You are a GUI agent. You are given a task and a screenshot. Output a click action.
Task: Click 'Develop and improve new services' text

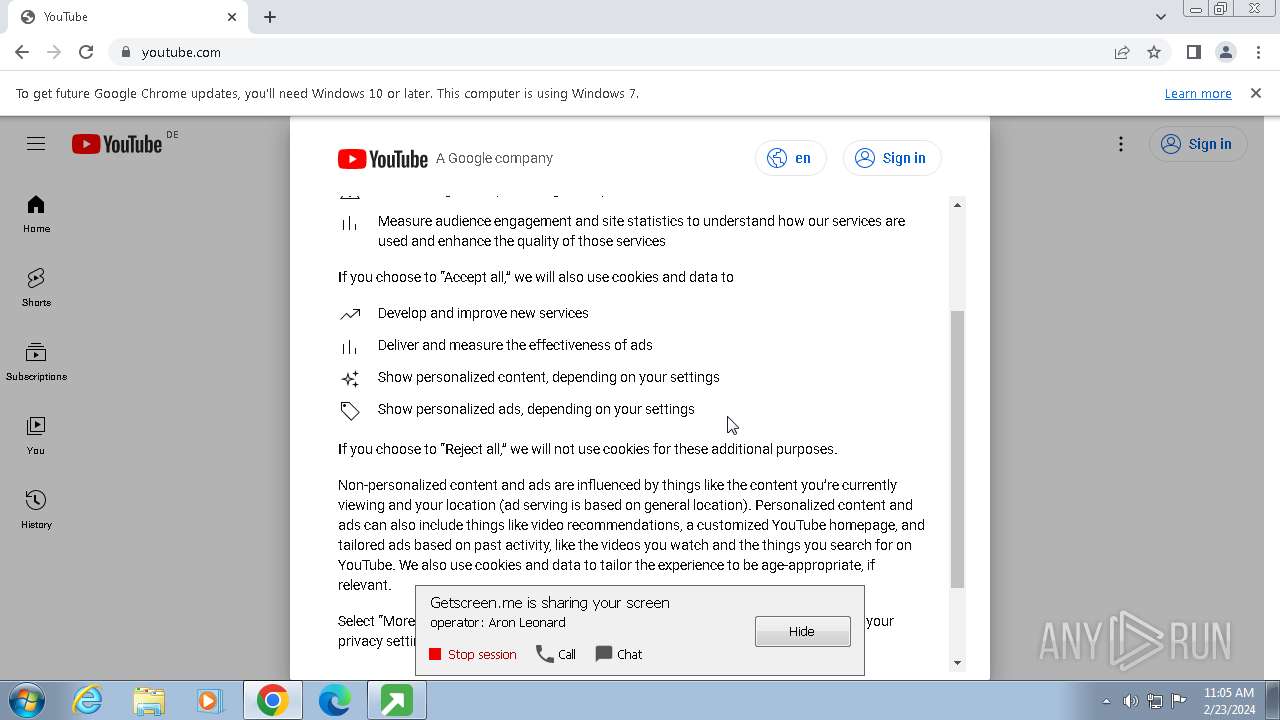(x=483, y=313)
